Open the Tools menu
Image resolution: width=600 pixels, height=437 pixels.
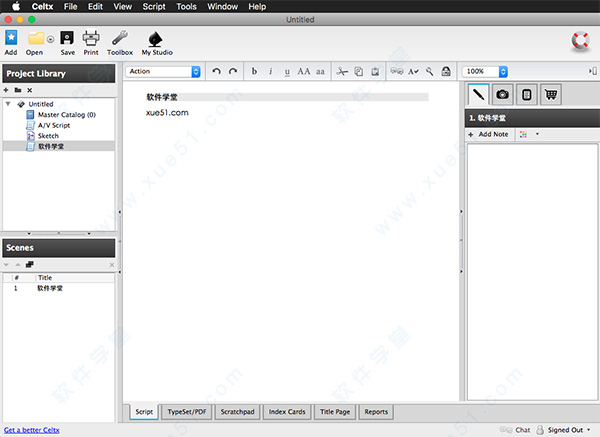coord(186,7)
